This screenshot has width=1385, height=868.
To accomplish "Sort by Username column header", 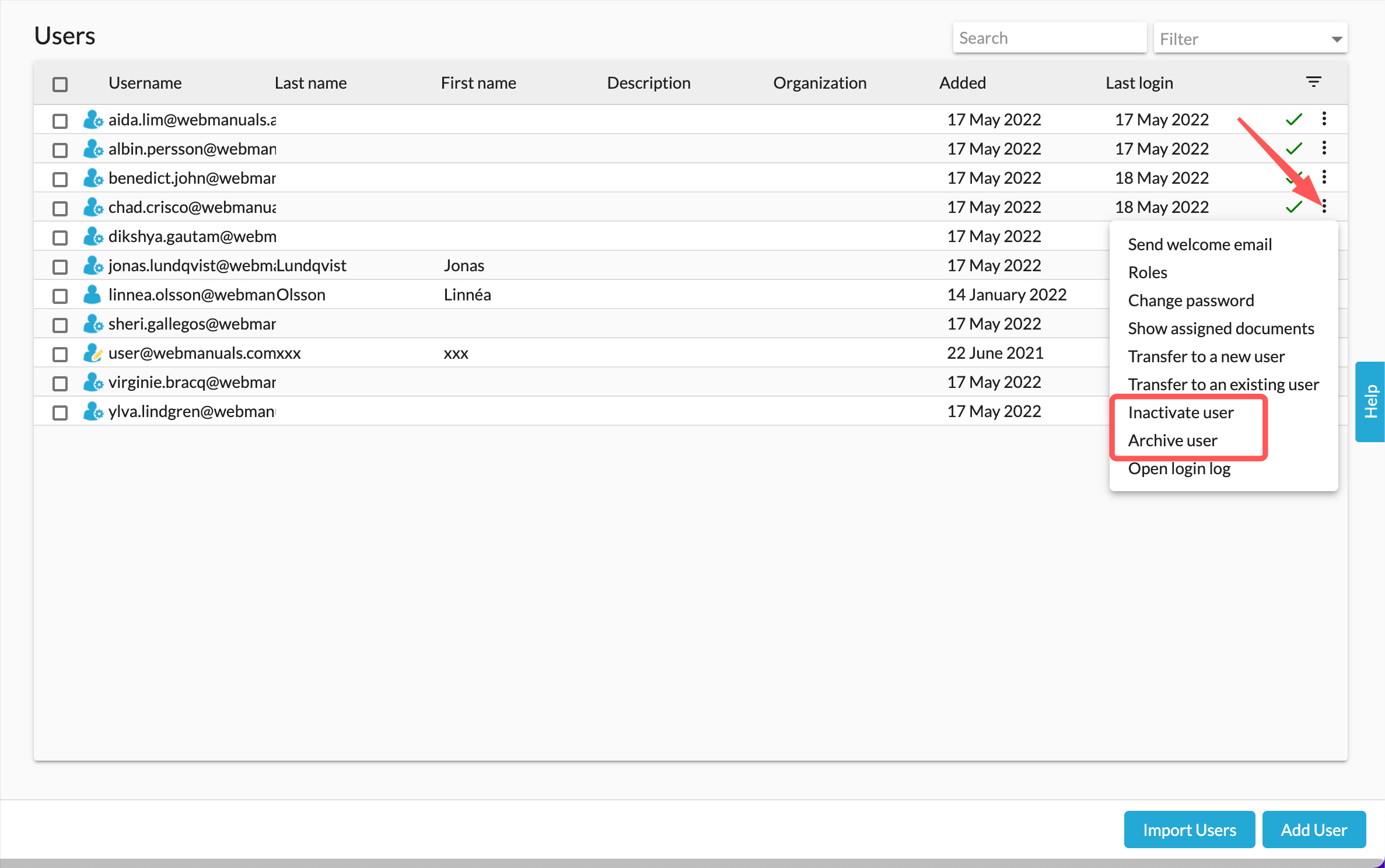I will 145,83.
